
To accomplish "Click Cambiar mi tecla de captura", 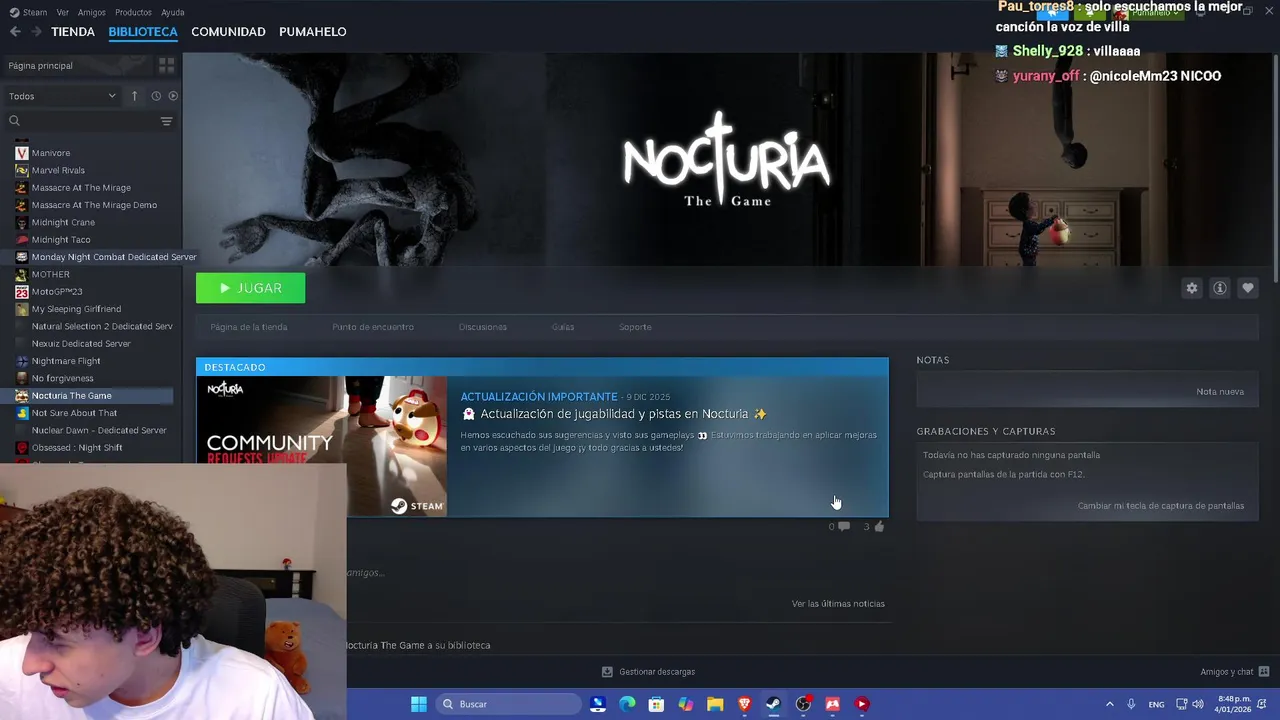I will point(1161,506).
